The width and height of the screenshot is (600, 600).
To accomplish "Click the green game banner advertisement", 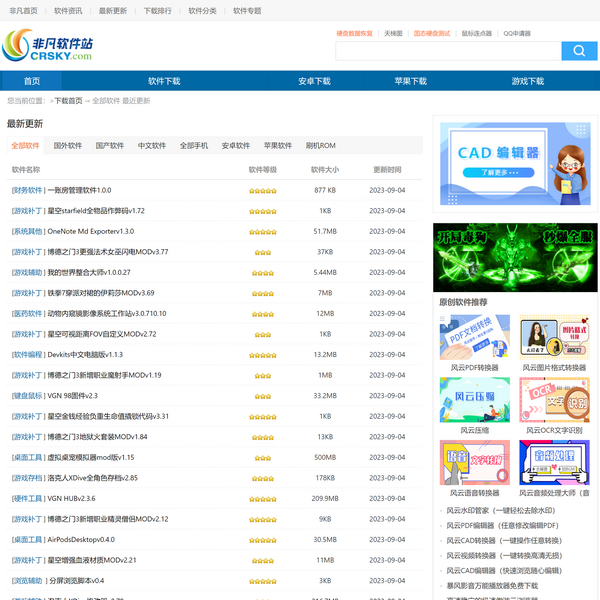I will tap(513, 257).
